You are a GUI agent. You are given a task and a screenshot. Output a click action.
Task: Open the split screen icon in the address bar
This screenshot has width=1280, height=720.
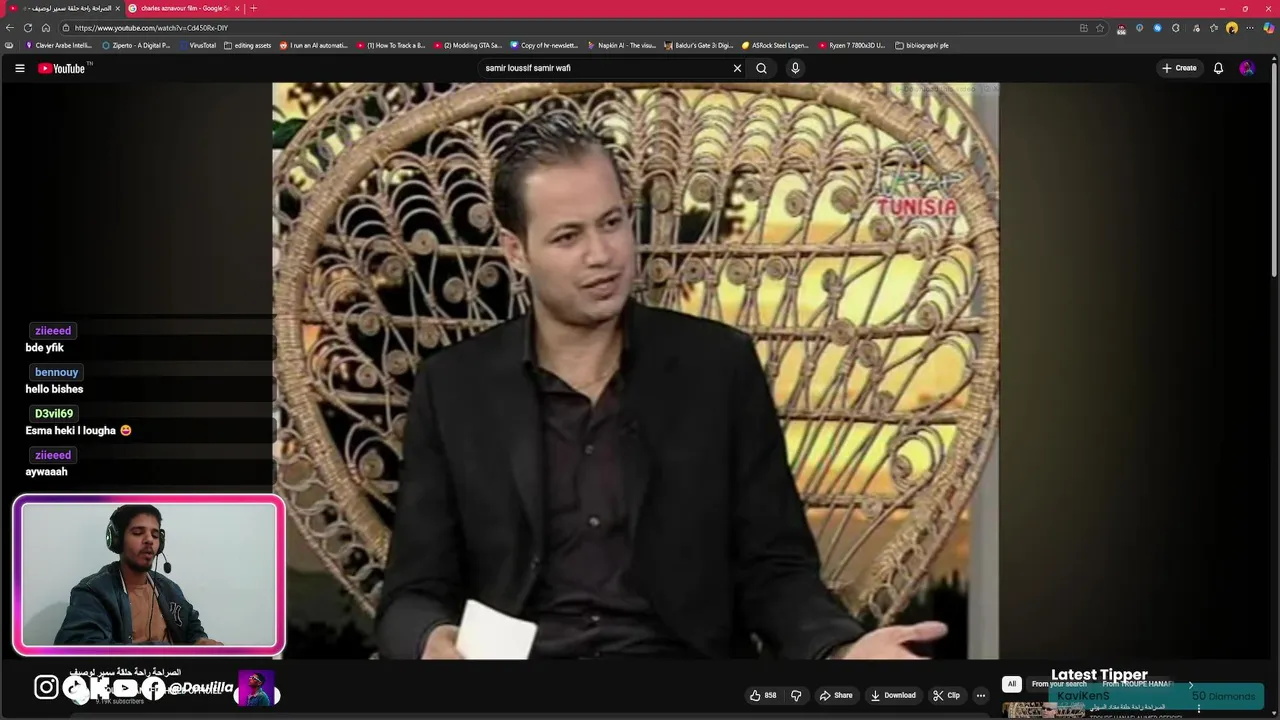1084,28
